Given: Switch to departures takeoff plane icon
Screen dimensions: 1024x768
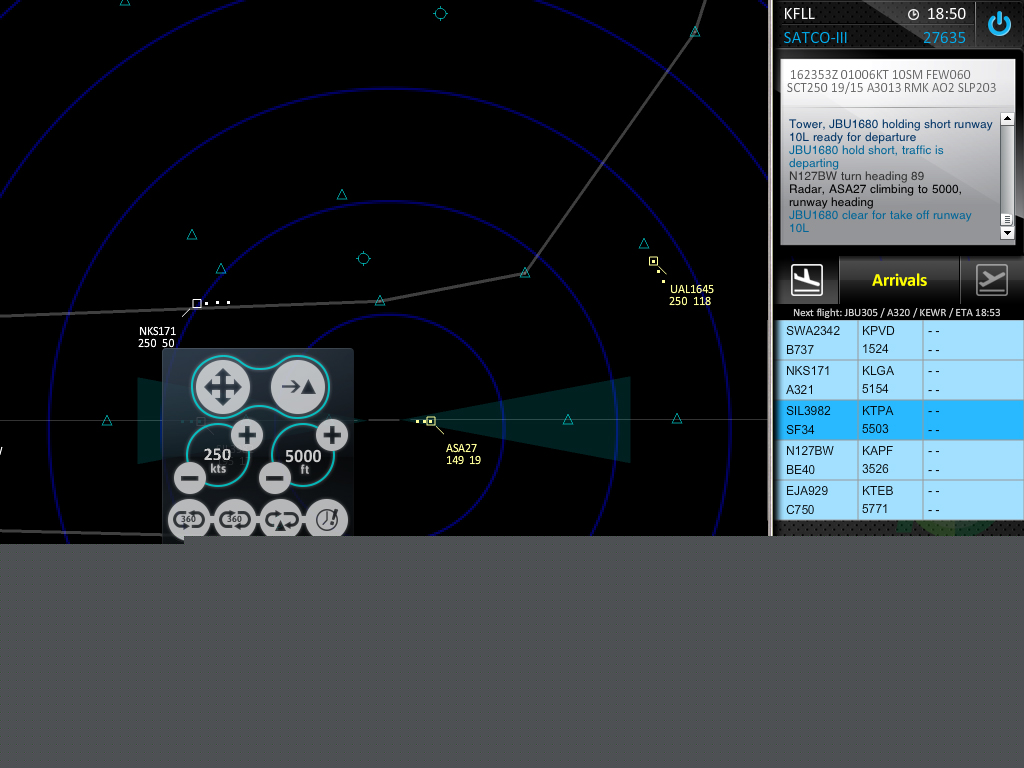Looking at the screenshot, I should [x=991, y=280].
